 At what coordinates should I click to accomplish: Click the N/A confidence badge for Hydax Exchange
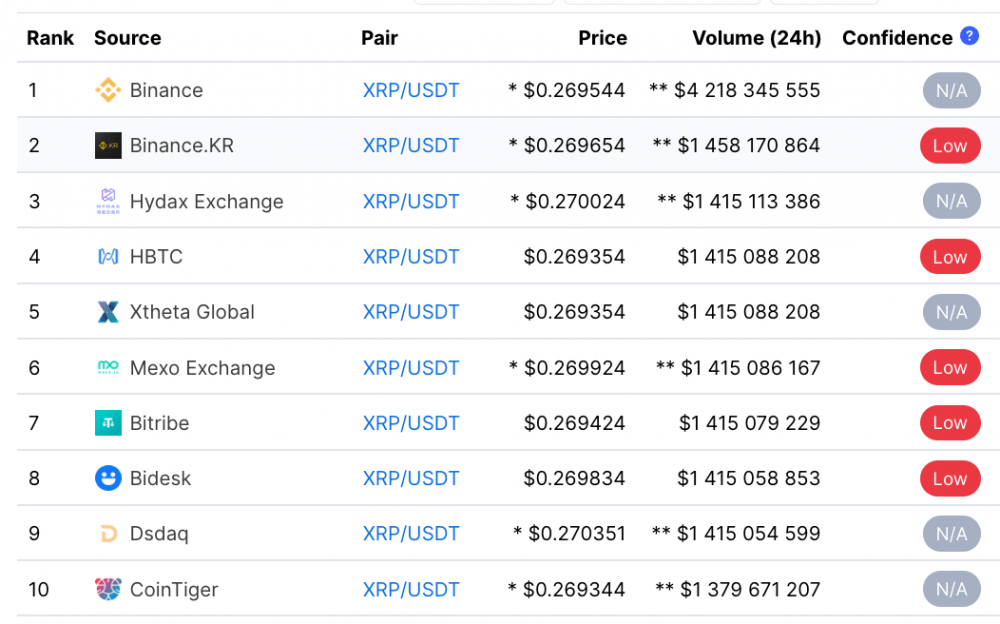[952, 202]
